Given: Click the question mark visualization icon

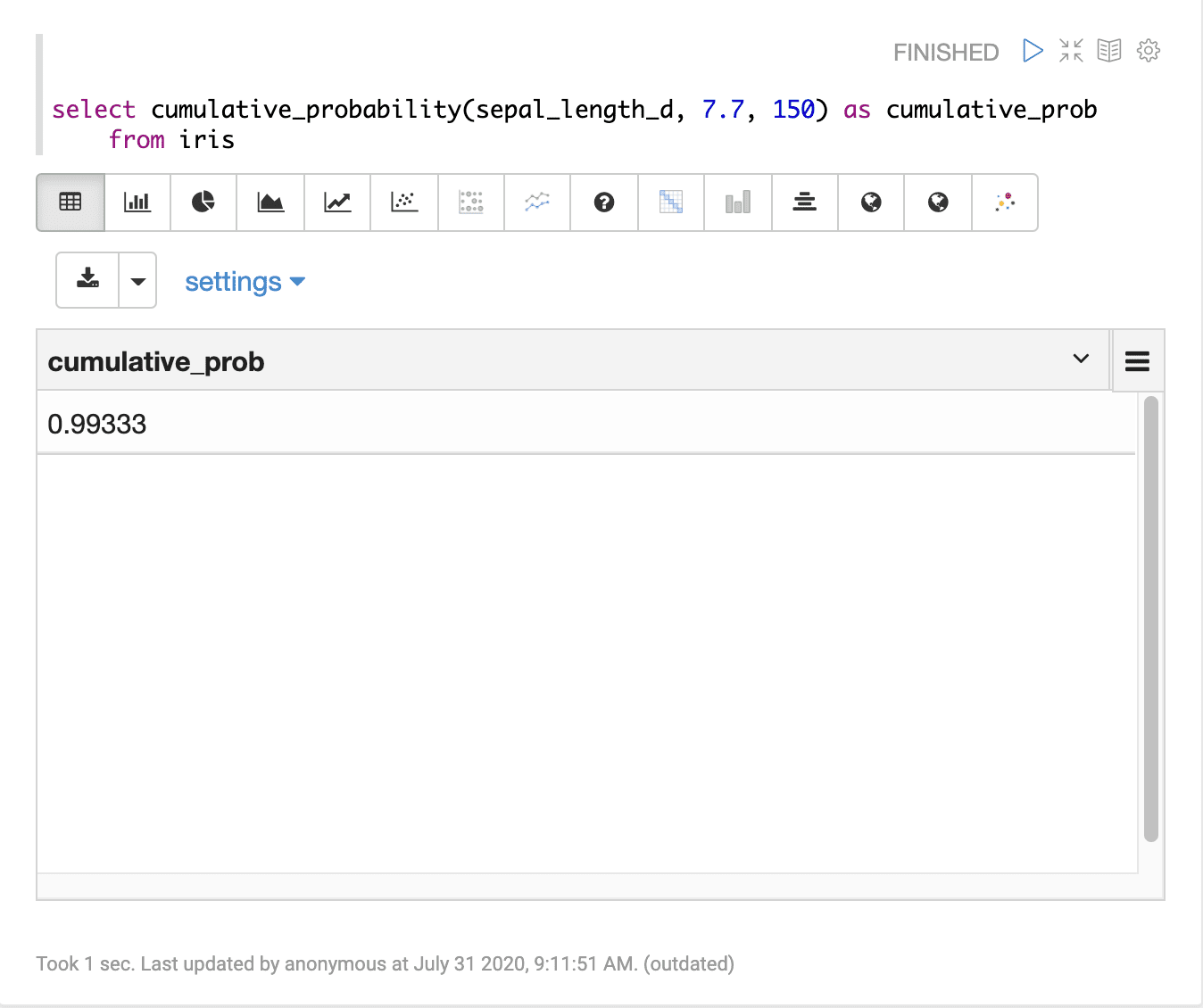Looking at the screenshot, I should tap(604, 202).
